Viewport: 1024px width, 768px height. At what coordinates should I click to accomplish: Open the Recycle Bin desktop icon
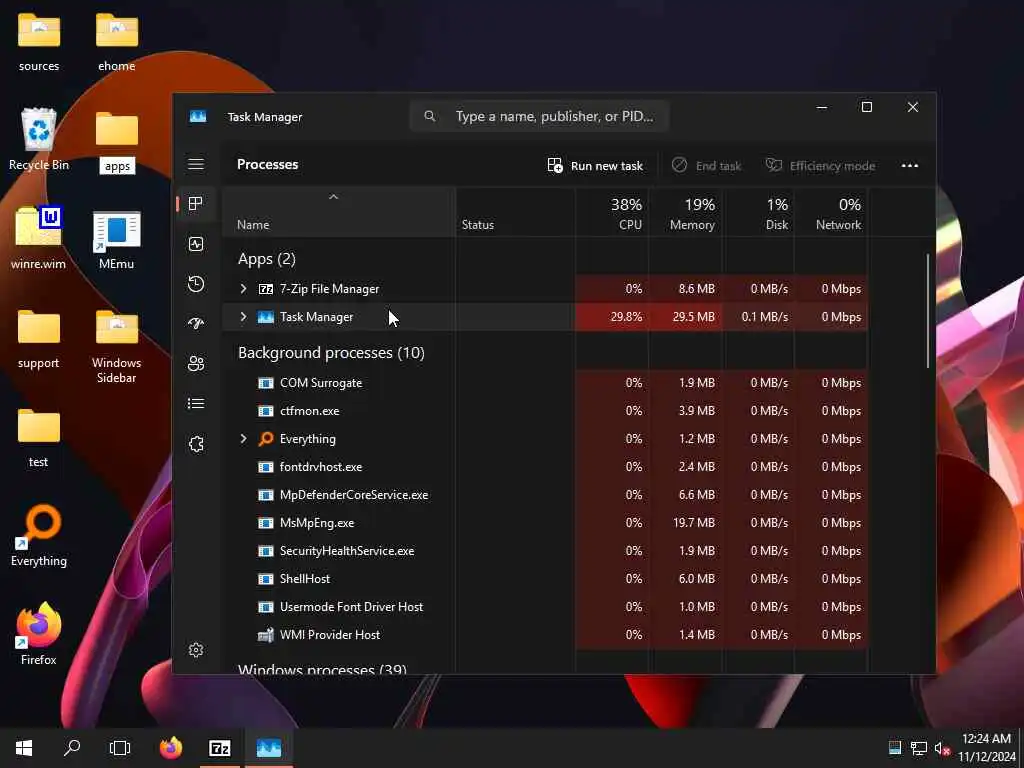pyautogui.click(x=39, y=138)
